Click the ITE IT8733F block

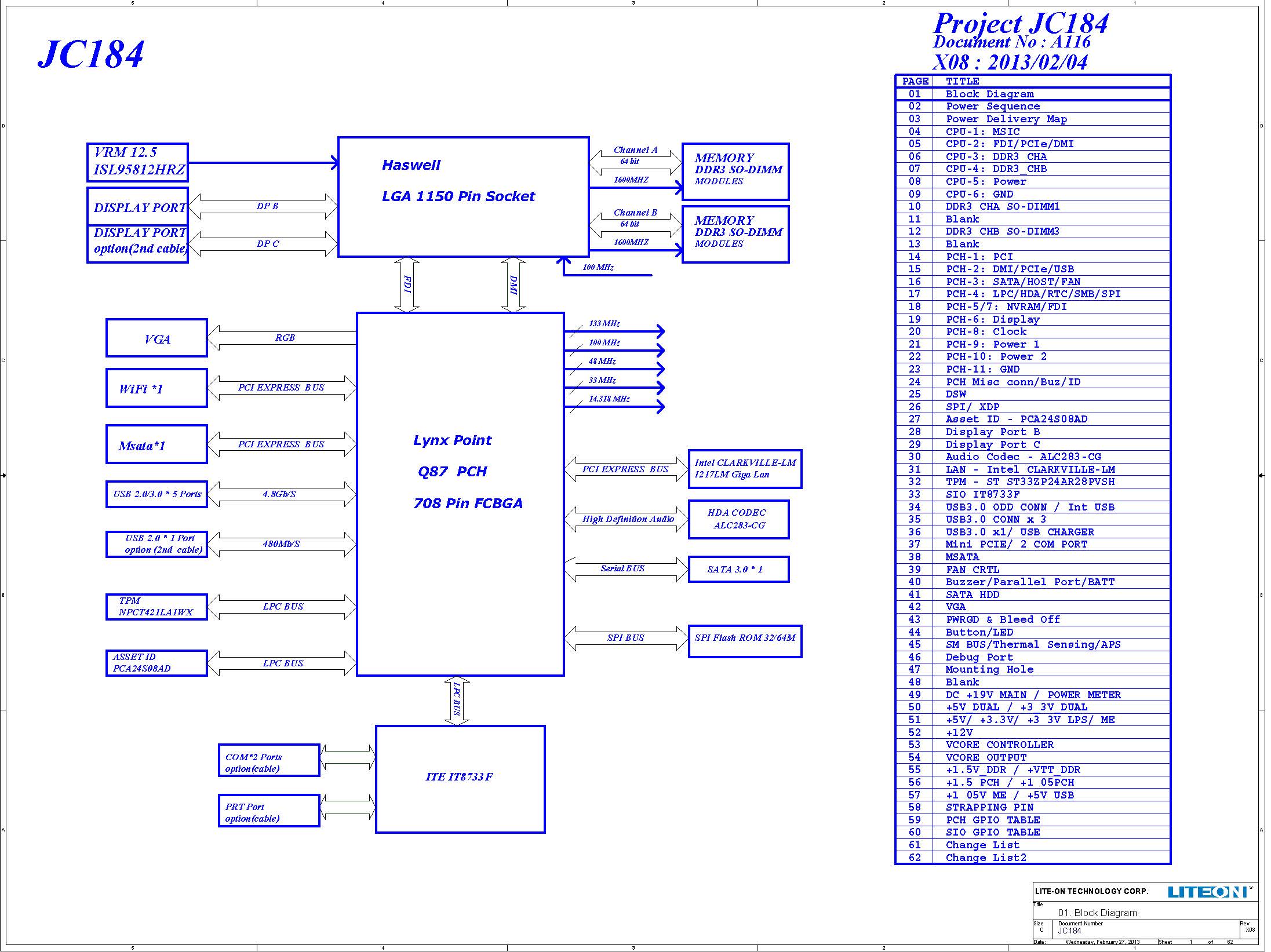[460, 779]
